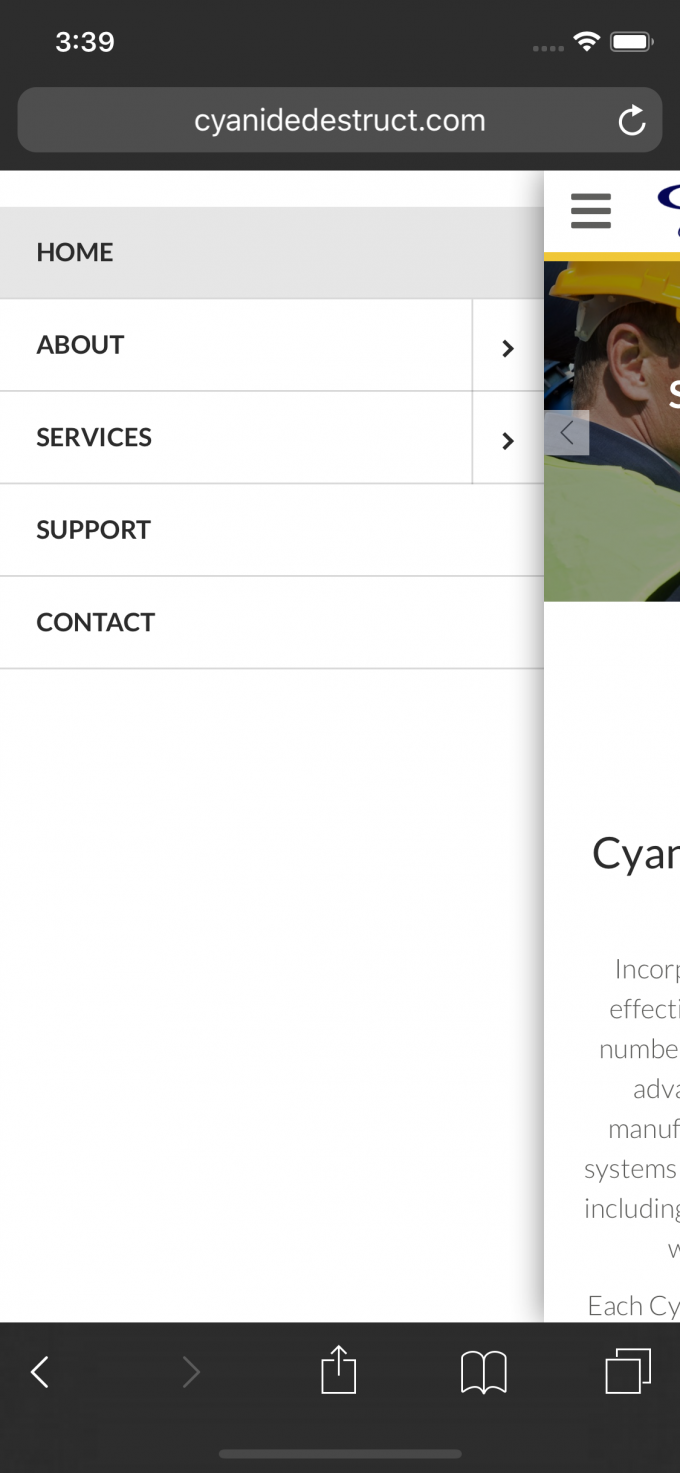Tap Safari's back arrow
The image size is (680, 1473).
[40, 1372]
